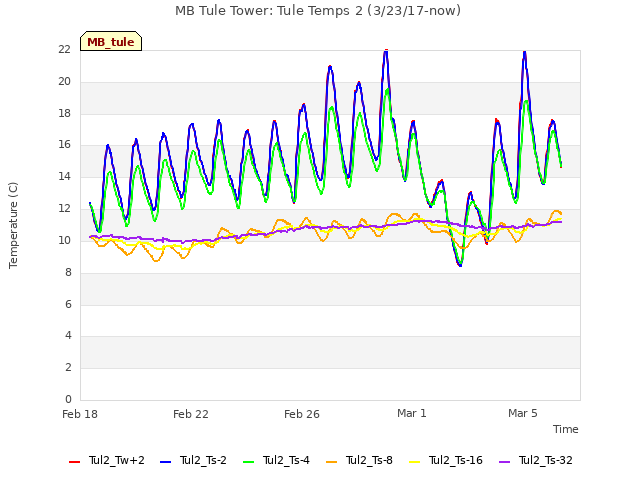Click the blue Tul2_Ts-2 legend swatch
The height and width of the screenshot is (480, 640).
click(165, 462)
